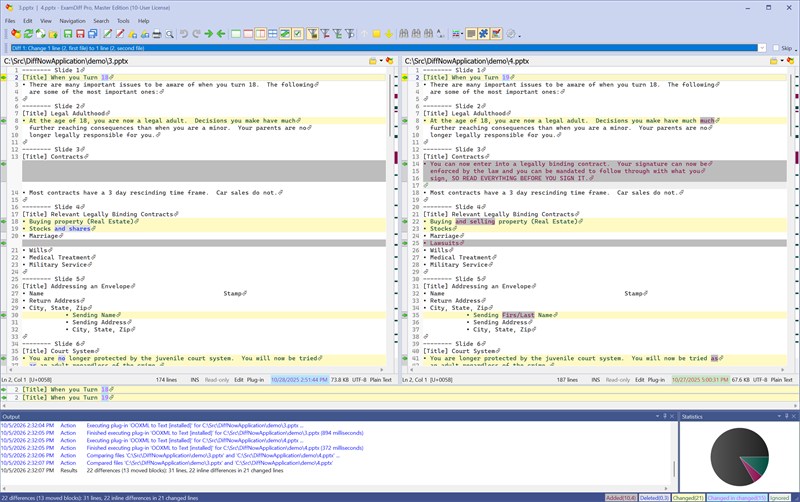Image resolution: width=800 pixels, height=502 pixels.
Task: Toggle the green synchronized scrolling button
Action: (285, 34)
